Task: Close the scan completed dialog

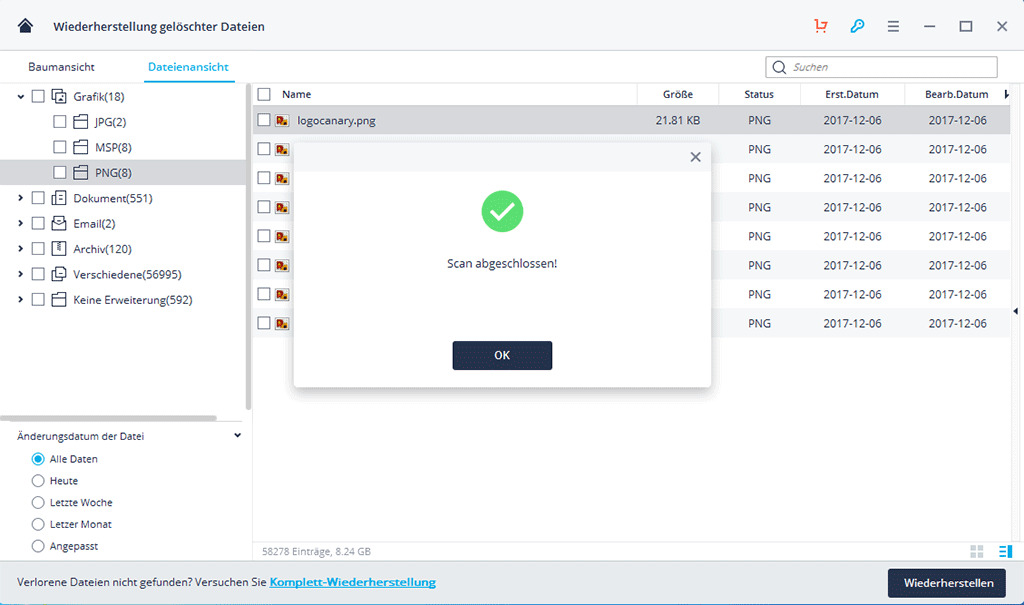Action: point(695,157)
